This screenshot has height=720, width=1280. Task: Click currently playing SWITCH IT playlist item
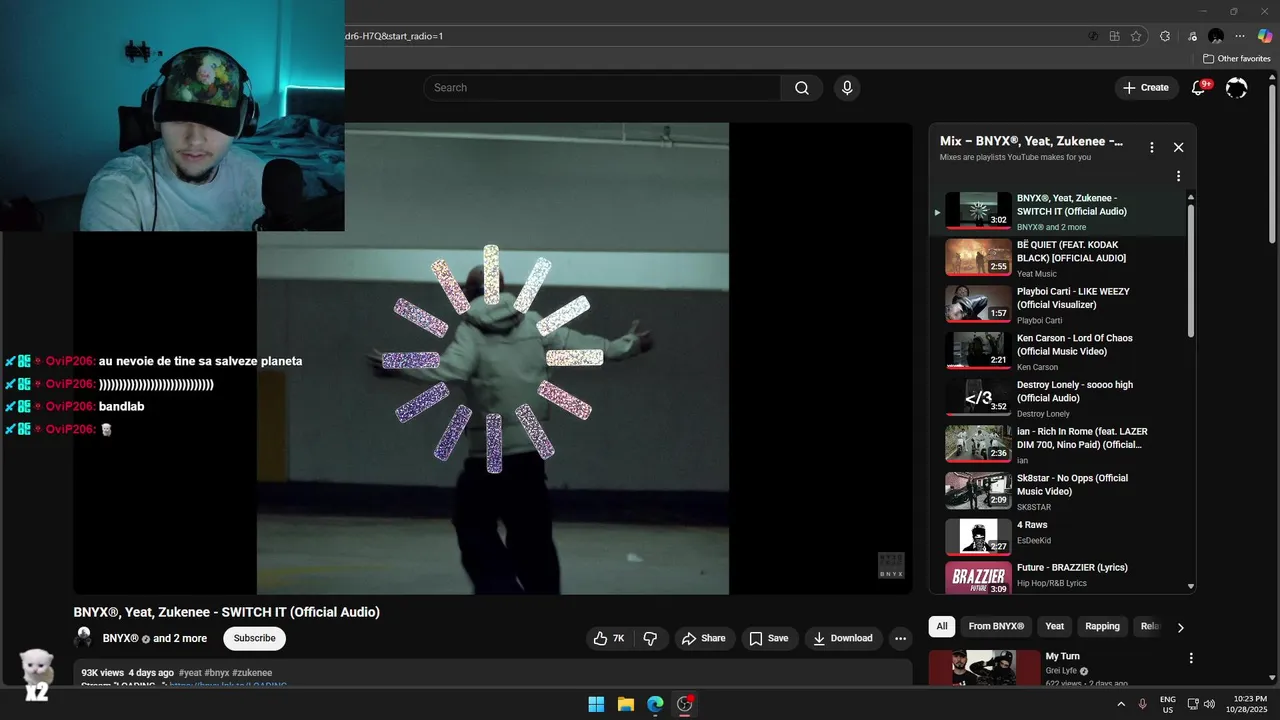click(1060, 211)
